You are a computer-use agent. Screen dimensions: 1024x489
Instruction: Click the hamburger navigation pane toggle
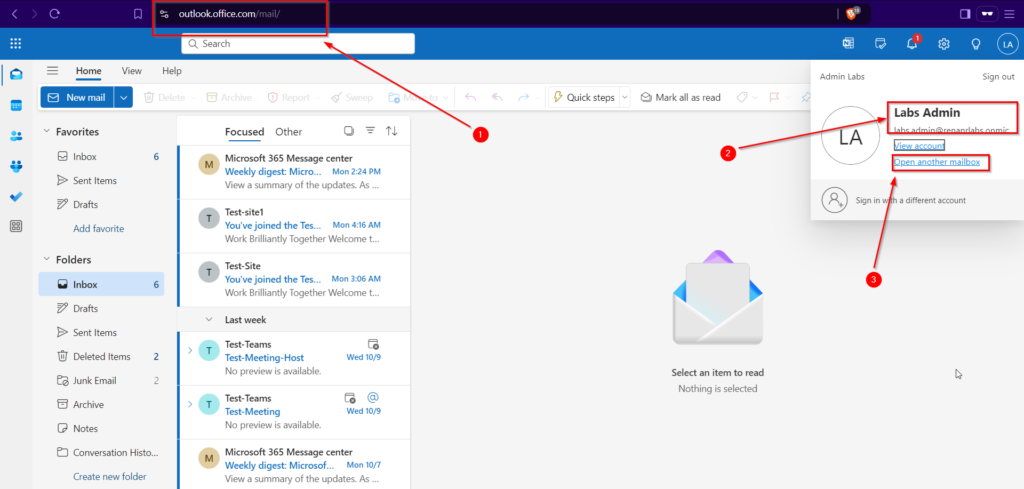pyautogui.click(x=52, y=71)
